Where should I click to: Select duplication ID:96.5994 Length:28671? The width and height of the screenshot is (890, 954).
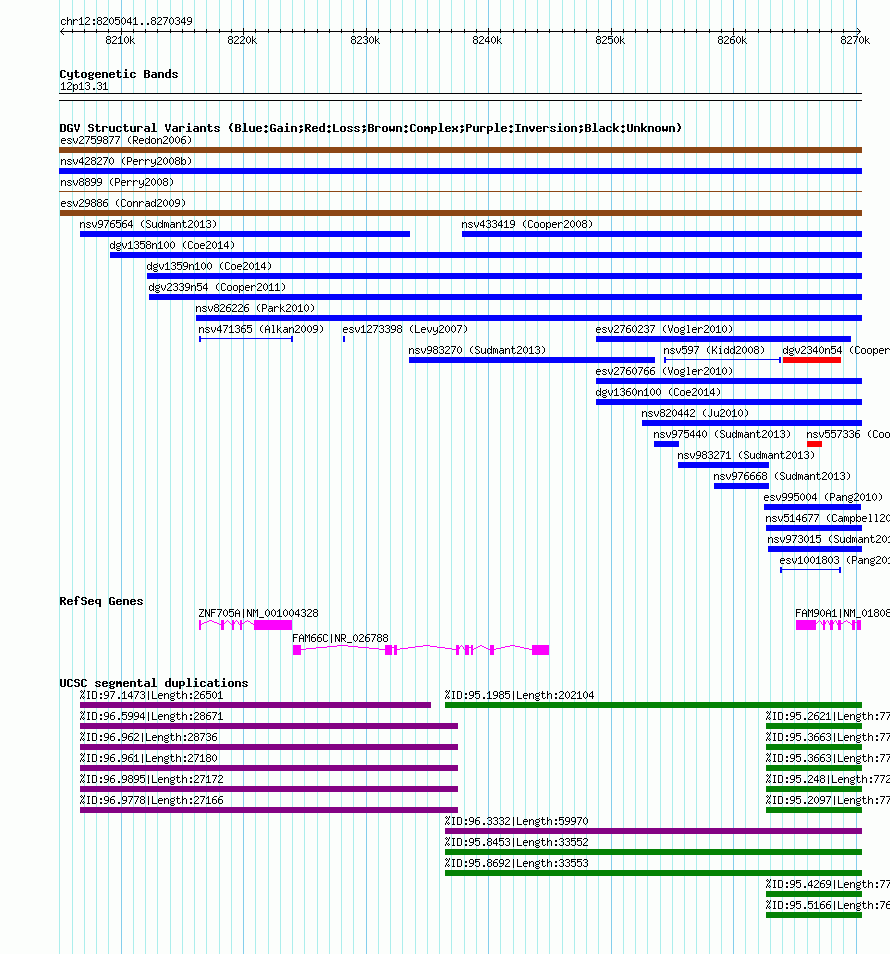click(268, 726)
